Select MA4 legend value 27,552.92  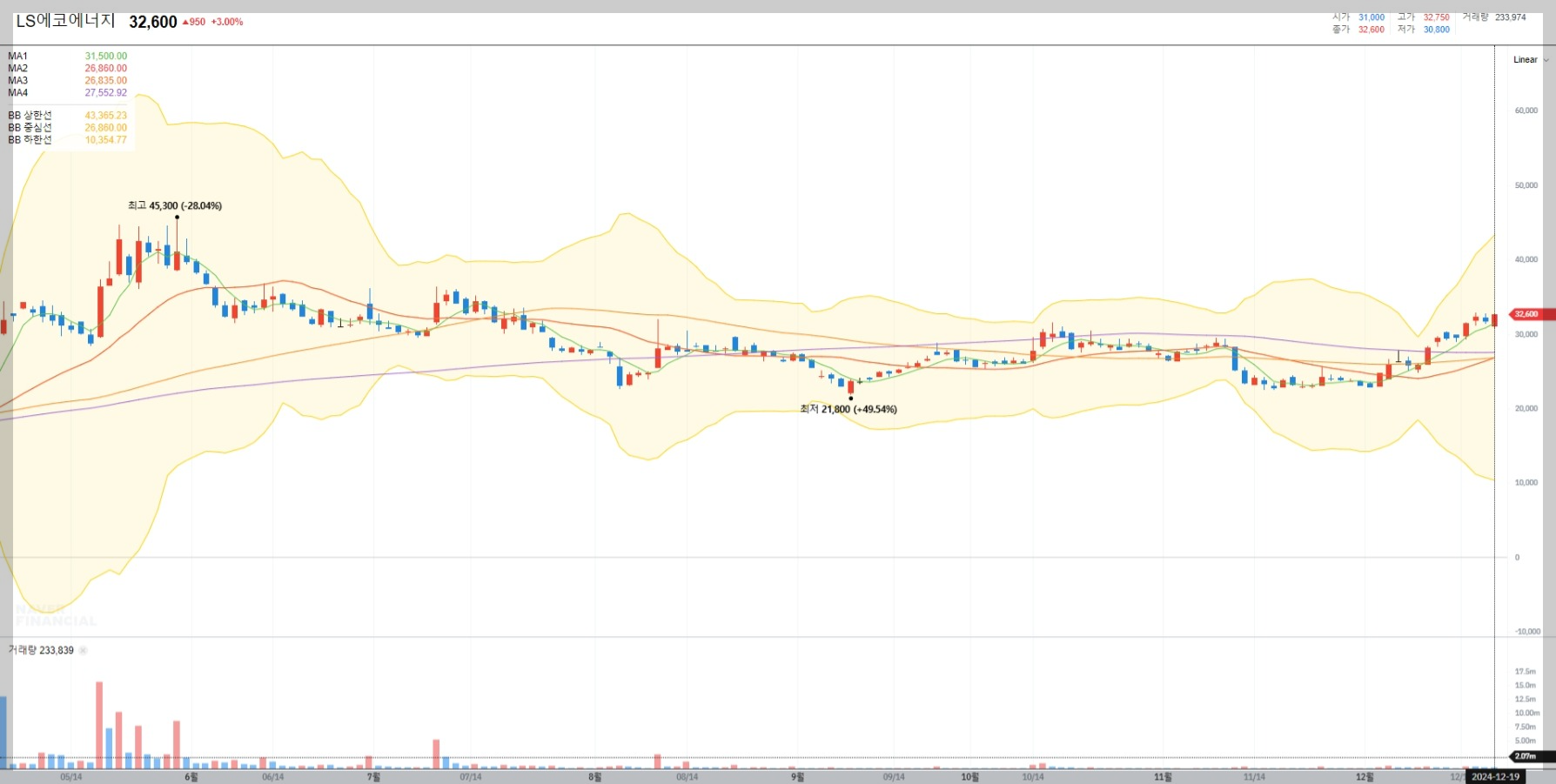pos(105,92)
